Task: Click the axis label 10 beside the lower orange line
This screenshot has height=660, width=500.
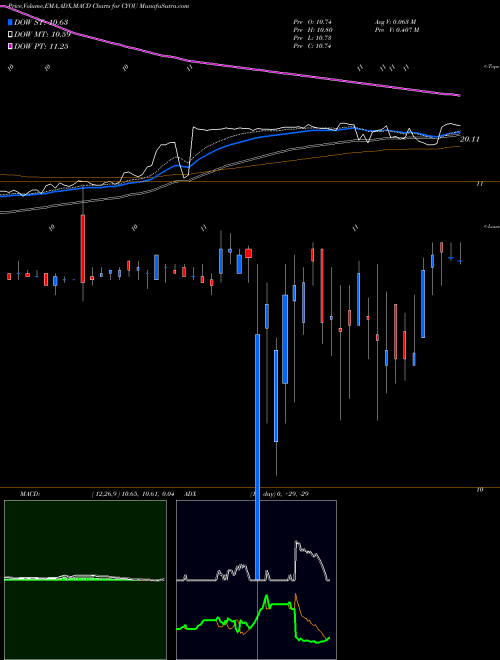Action: pyautogui.click(x=479, y=490)
